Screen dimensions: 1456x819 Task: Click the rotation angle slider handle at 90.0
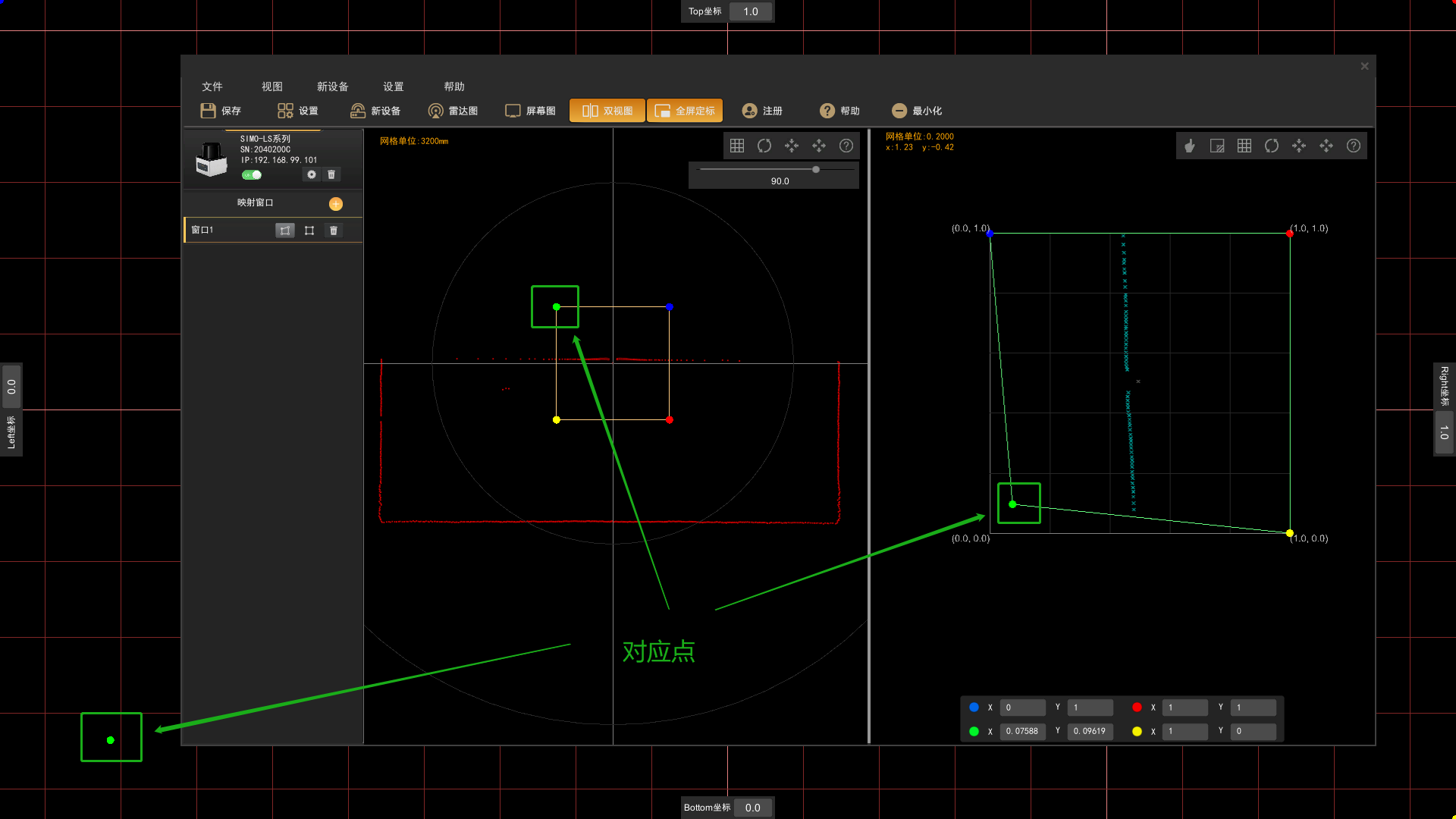click(x=816, y=169)
